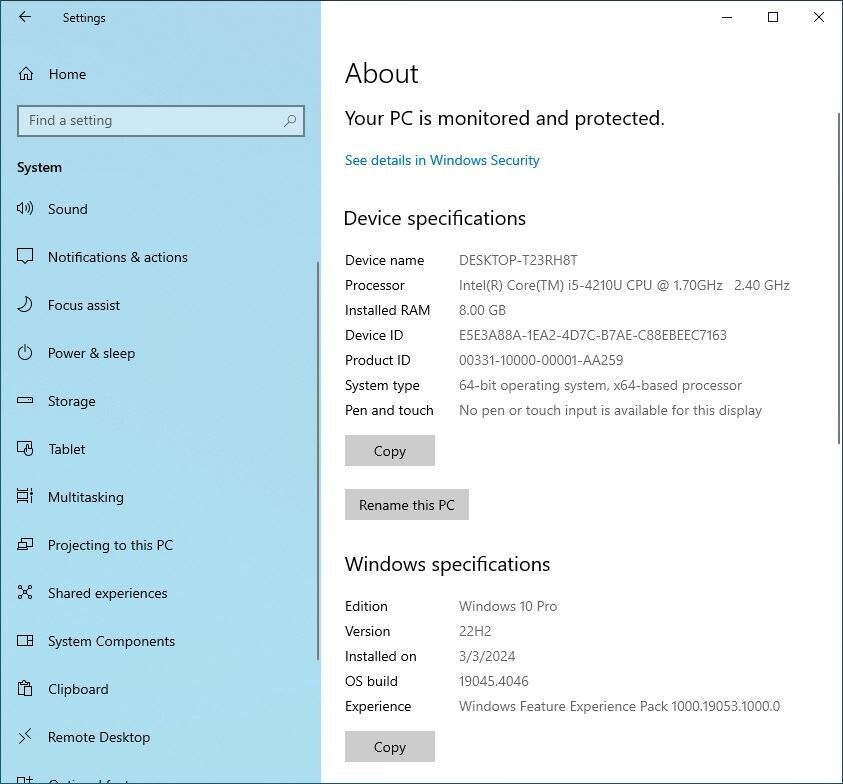Click the Device ID value E5E3A88A-1EA2-4D7C-B7AE-C88EBEEC7163
843x784 pixels.
pyautogui.click(x=592, y=335)
